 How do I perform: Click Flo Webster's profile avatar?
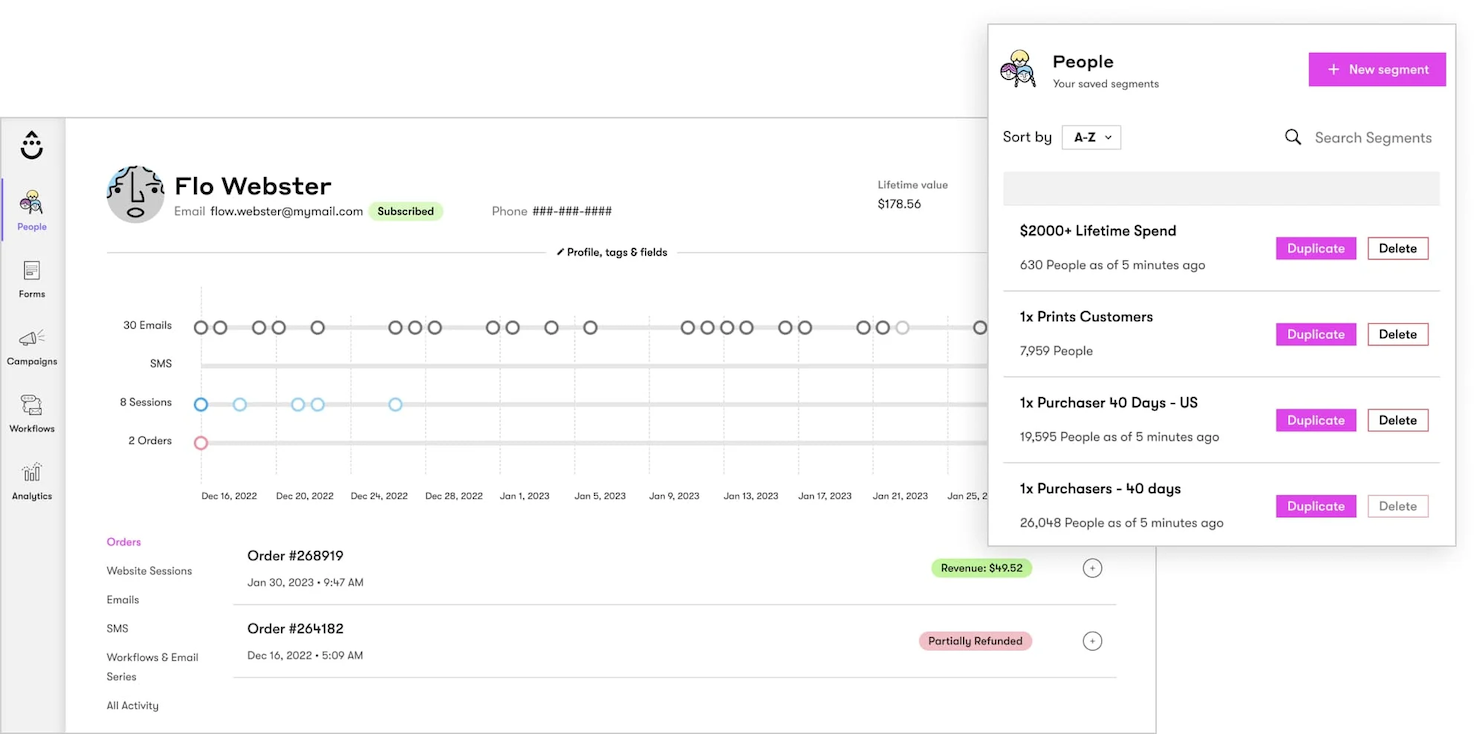coord(135,193)
